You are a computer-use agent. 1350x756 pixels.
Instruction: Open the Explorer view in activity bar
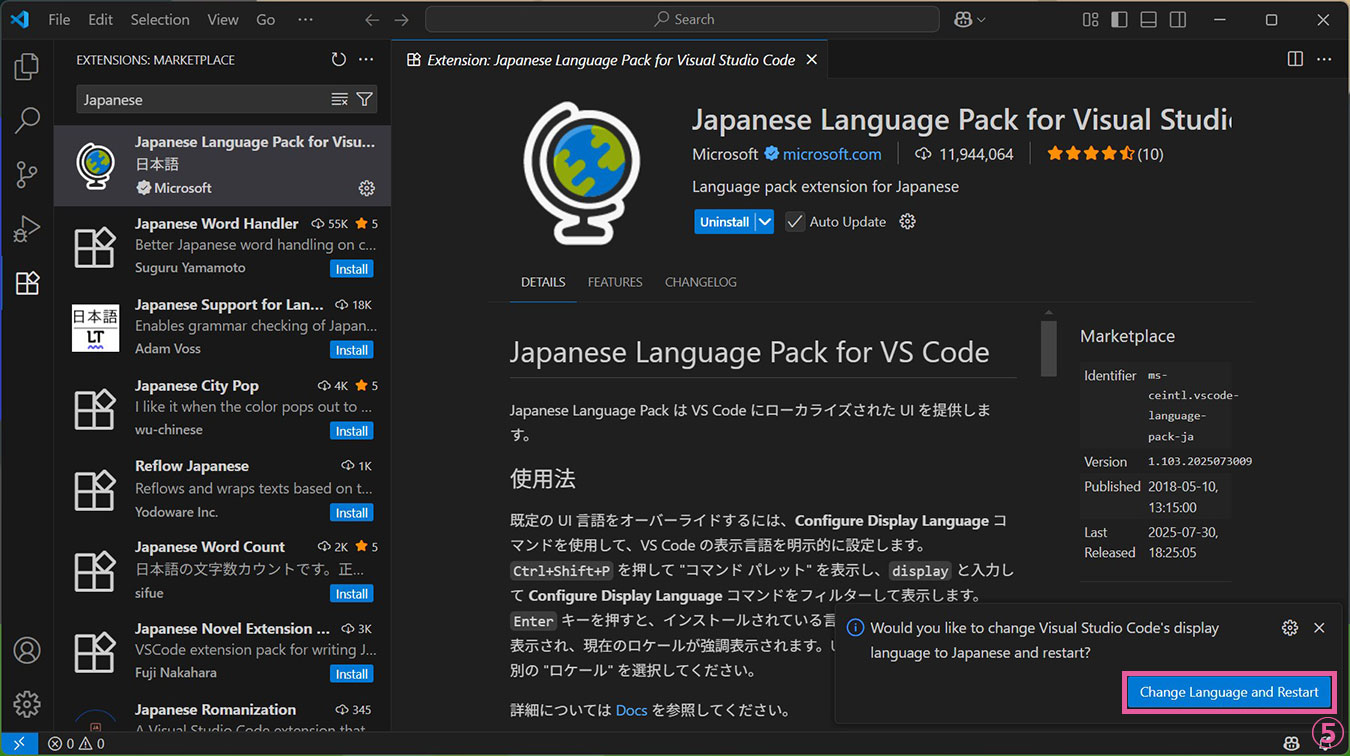[x=27, y=67]
